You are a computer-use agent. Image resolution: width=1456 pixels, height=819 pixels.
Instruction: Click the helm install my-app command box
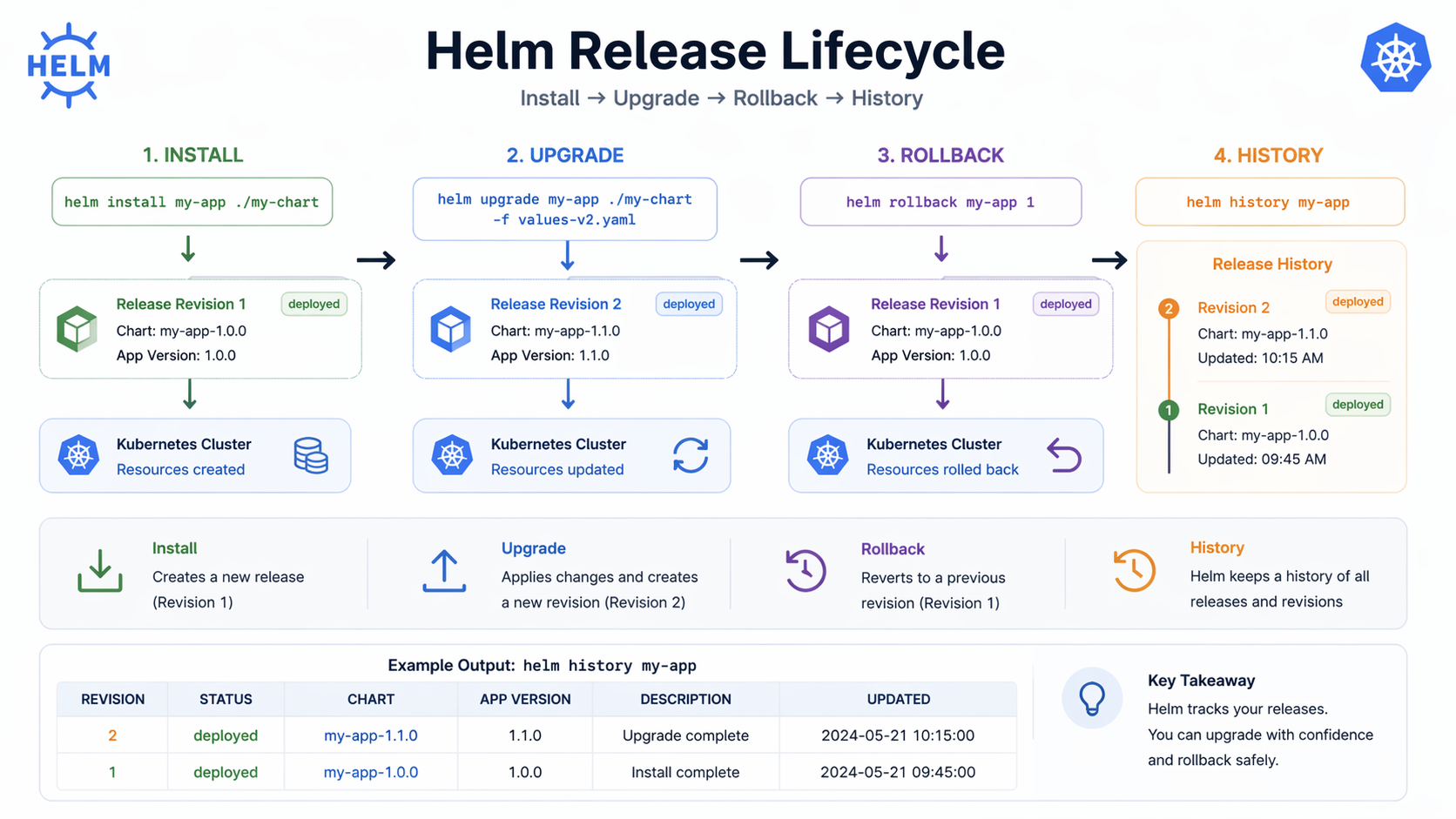point(192,202)
